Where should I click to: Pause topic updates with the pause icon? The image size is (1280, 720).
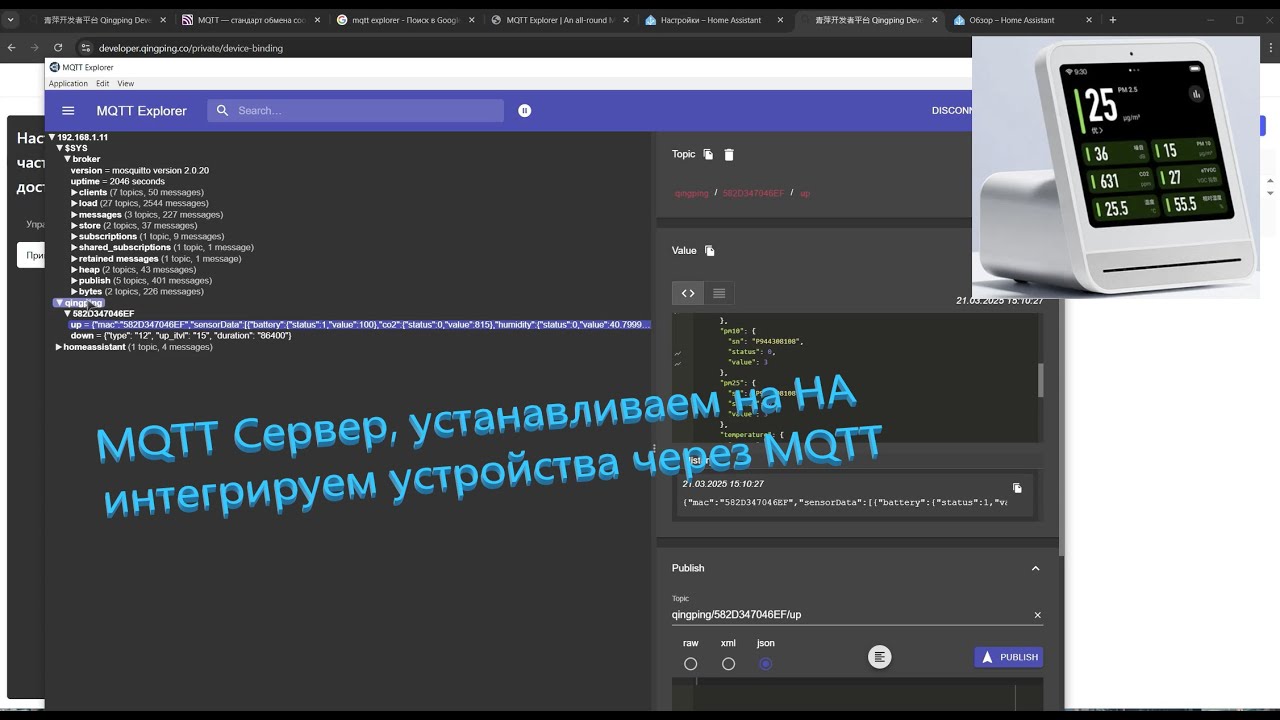click(525, 111)
